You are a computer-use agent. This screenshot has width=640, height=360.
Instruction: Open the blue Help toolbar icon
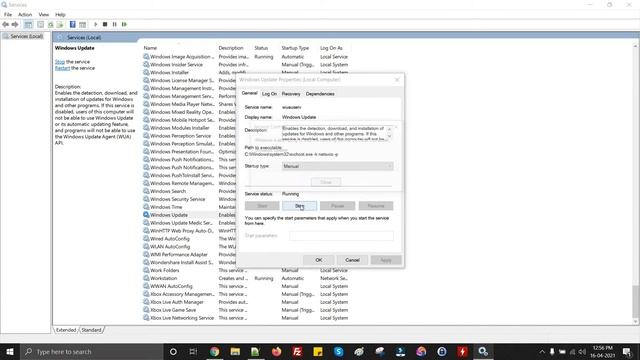[x=73, y=24]
